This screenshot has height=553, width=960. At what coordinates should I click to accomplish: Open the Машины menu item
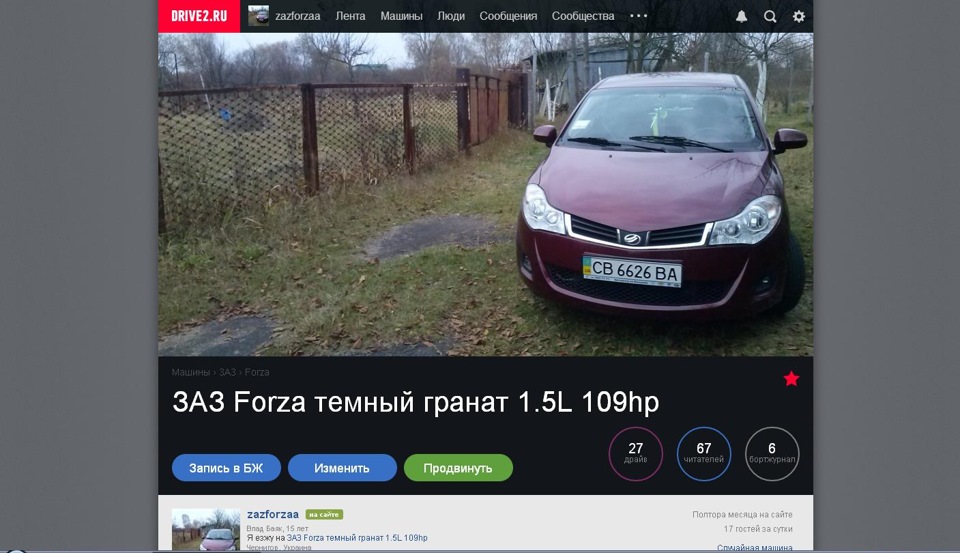401,17
